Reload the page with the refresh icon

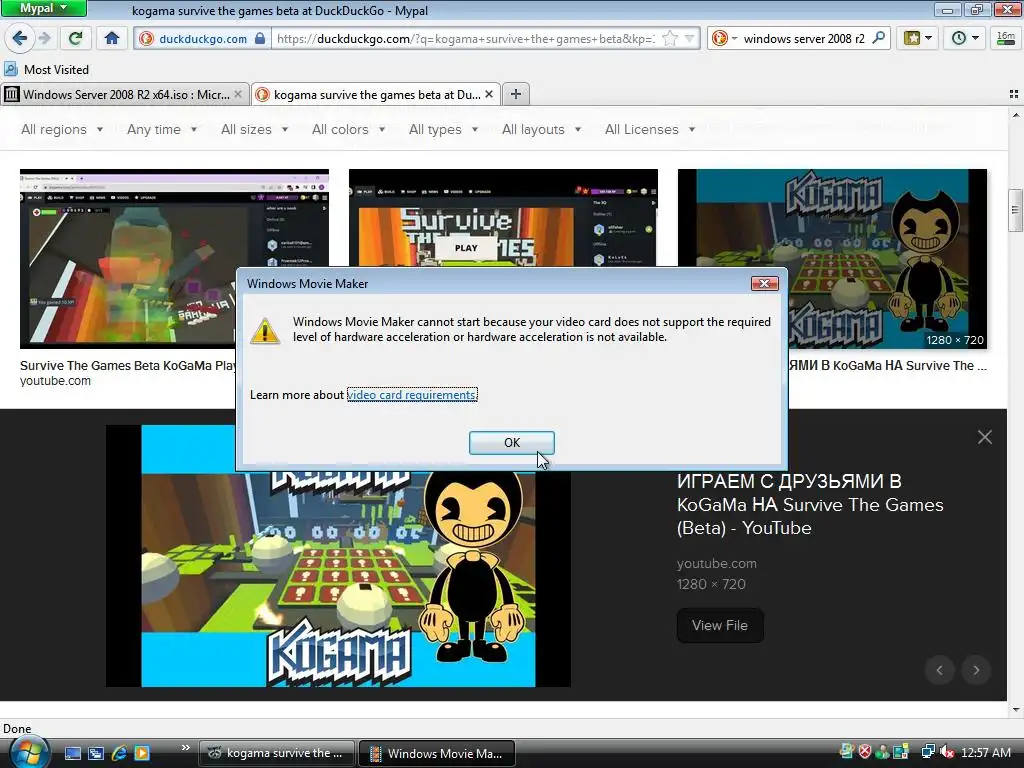tap(75, 38)
